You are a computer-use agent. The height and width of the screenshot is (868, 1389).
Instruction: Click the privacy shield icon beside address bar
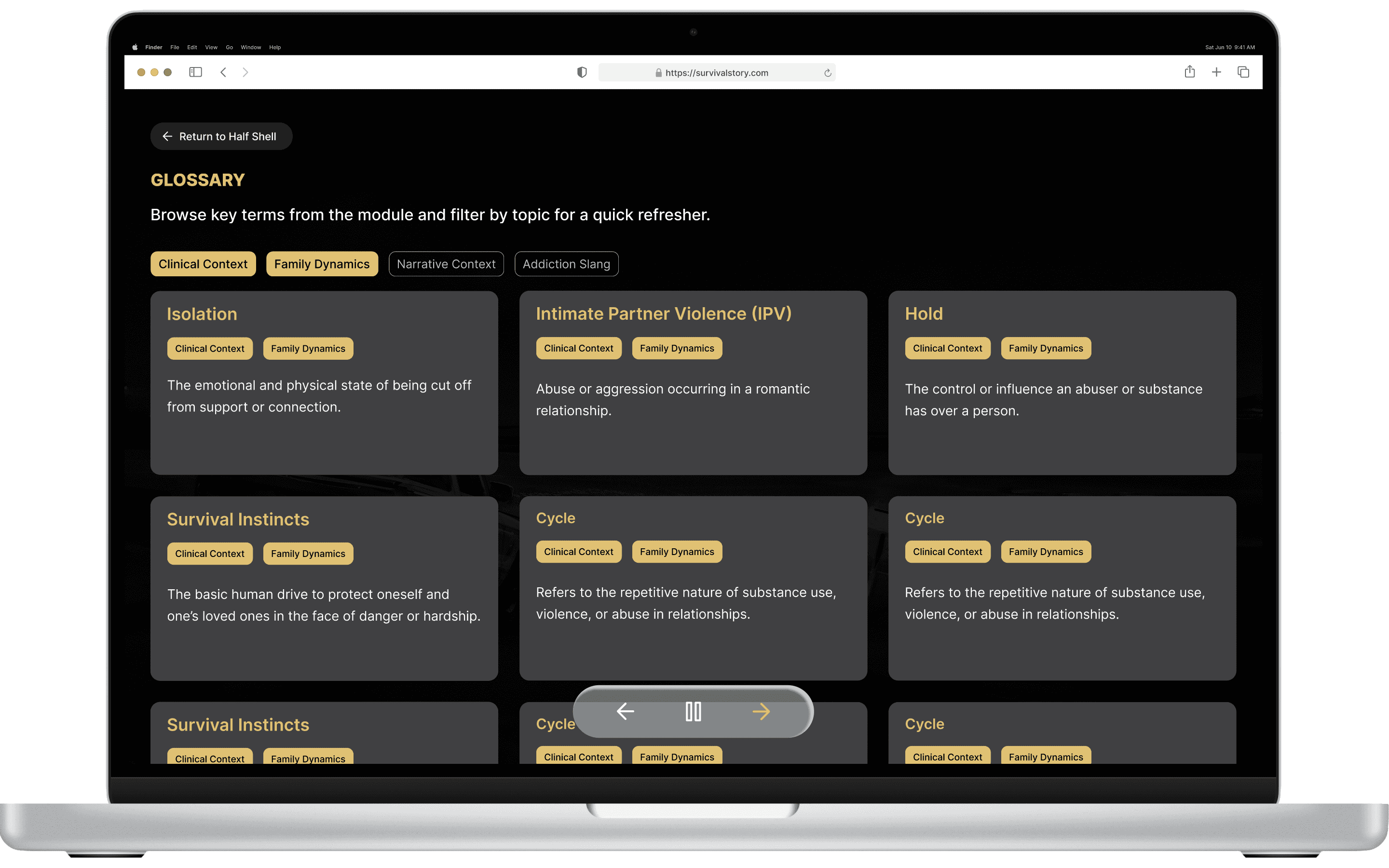(582, 72)
